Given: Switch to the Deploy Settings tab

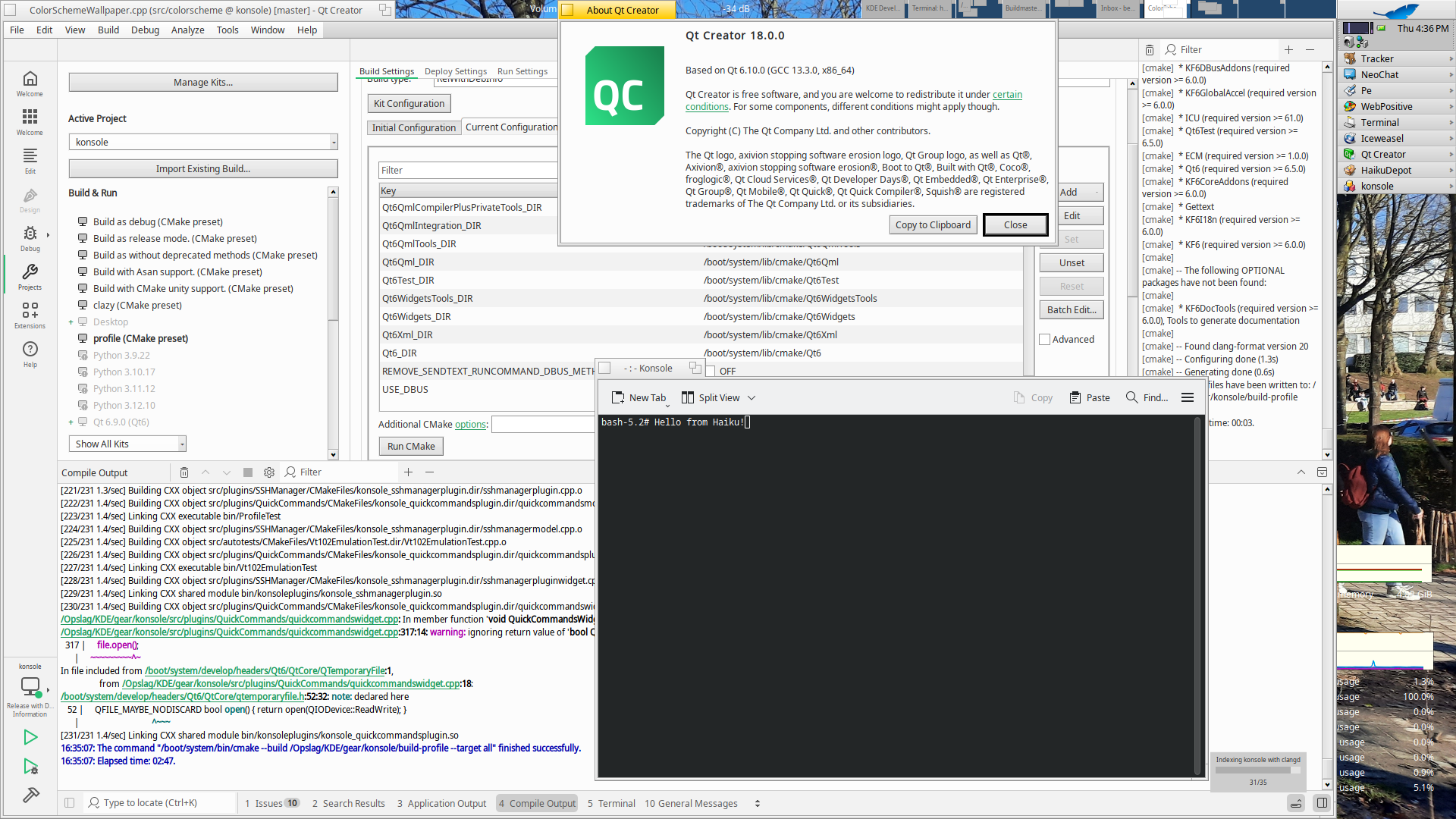Looking at the screenshot, I should (x=455, y=71).
